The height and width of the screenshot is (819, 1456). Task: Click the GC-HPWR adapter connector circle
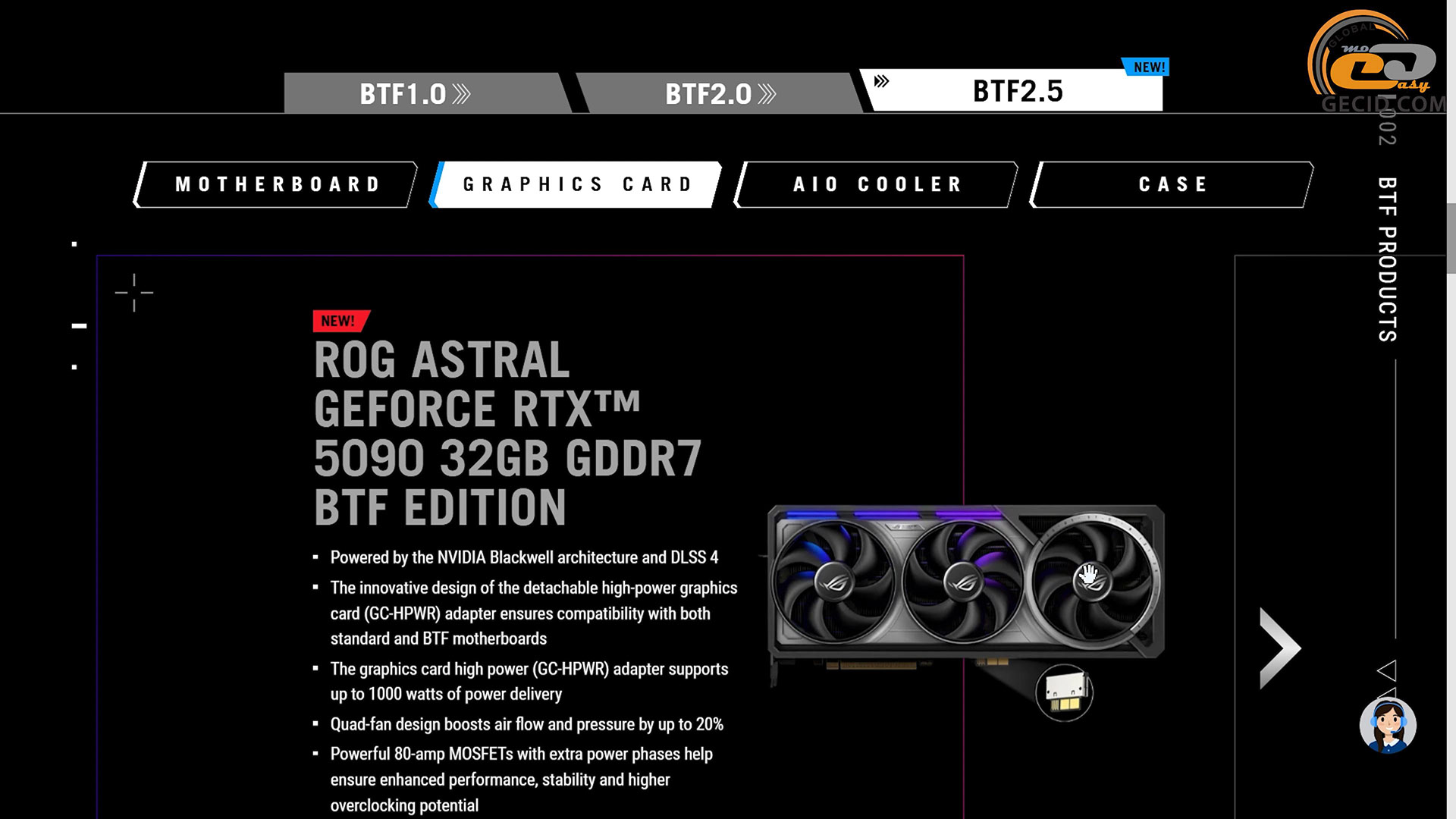(x=1064, y=693)
